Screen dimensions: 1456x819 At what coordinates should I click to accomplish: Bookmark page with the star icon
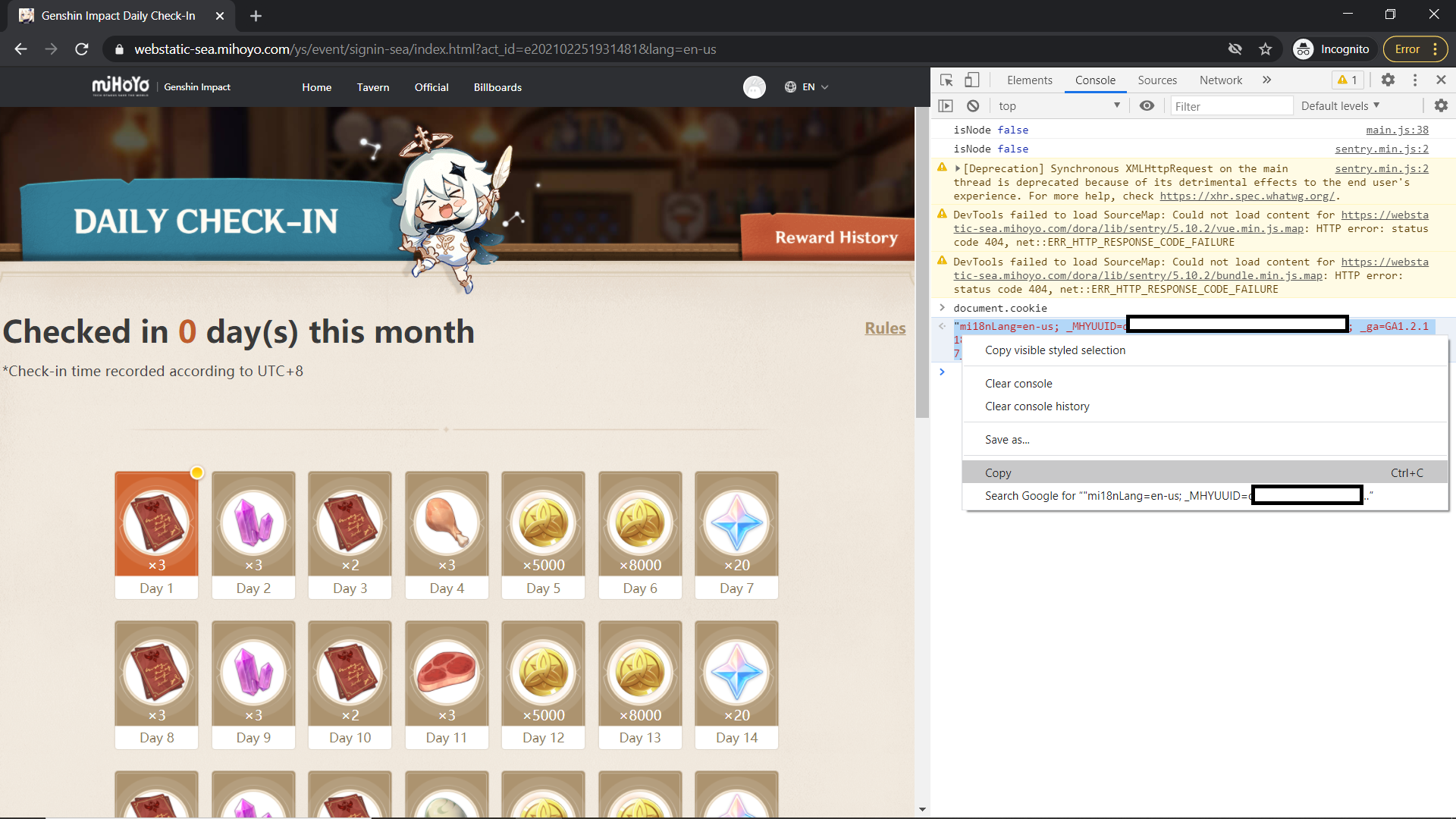coord(1266,49)
